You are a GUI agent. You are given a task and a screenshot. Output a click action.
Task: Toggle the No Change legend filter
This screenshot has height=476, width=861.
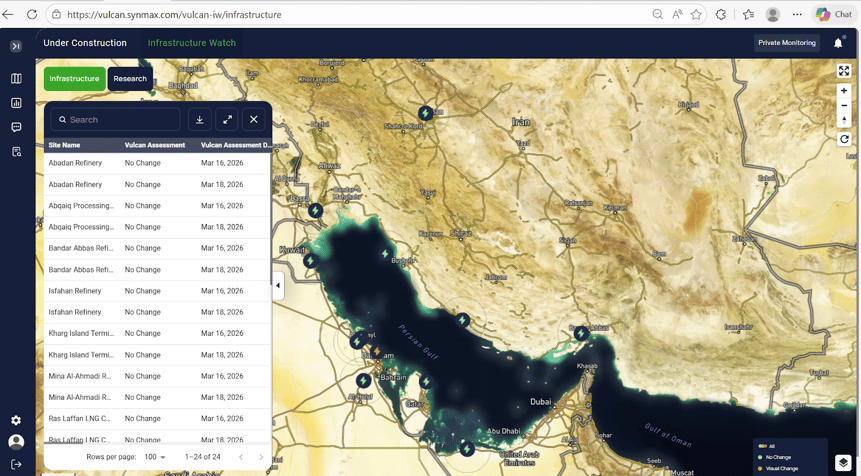tap(777, 457)
